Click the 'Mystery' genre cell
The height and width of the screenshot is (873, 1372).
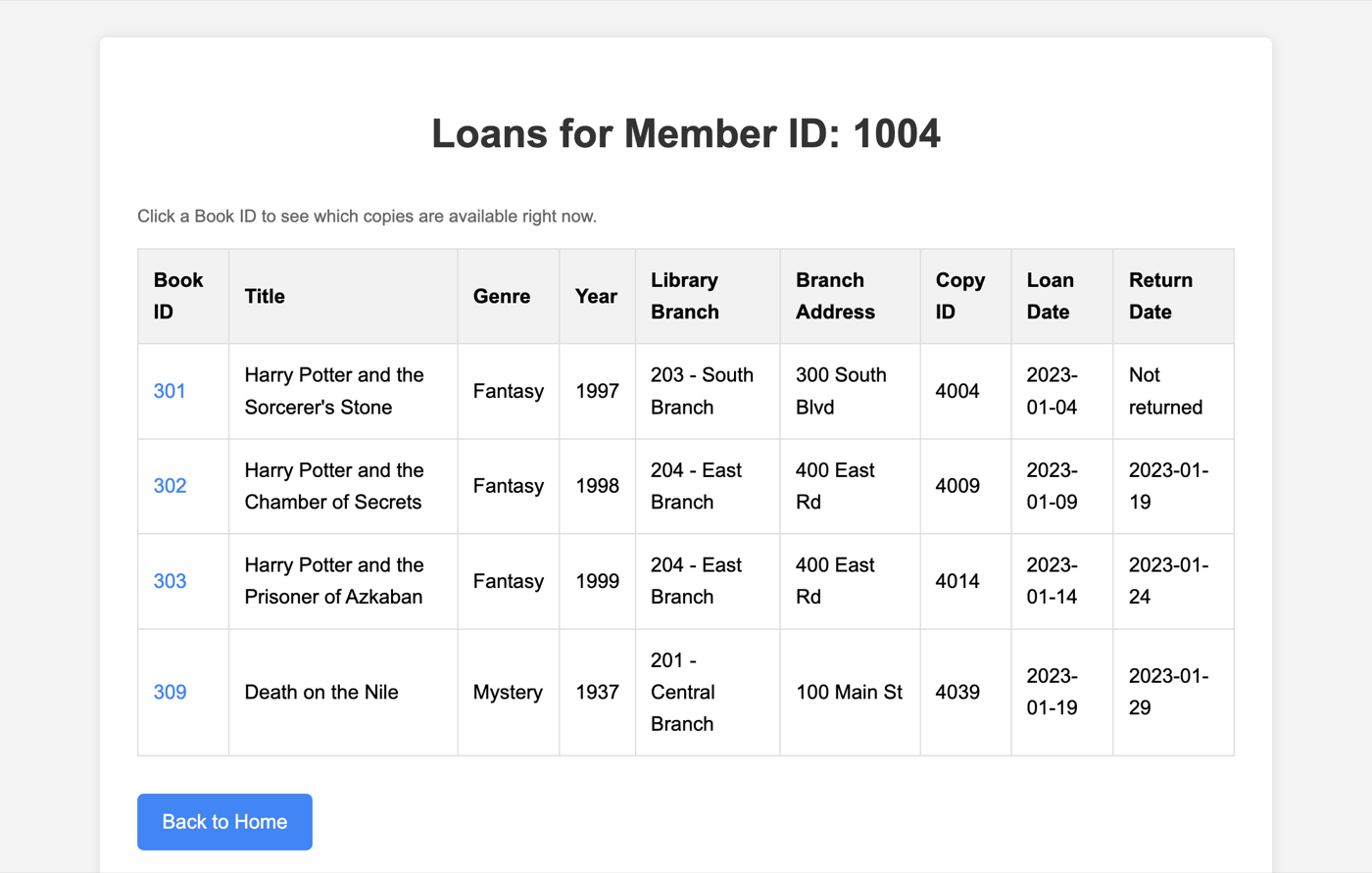509,692
